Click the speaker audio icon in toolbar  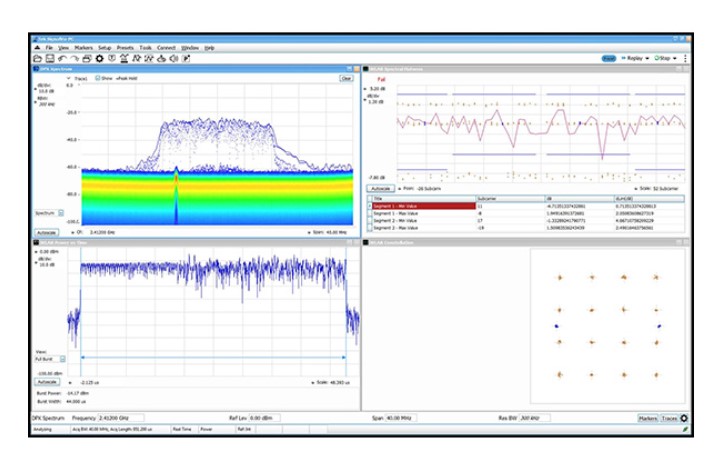click(173, 58)
